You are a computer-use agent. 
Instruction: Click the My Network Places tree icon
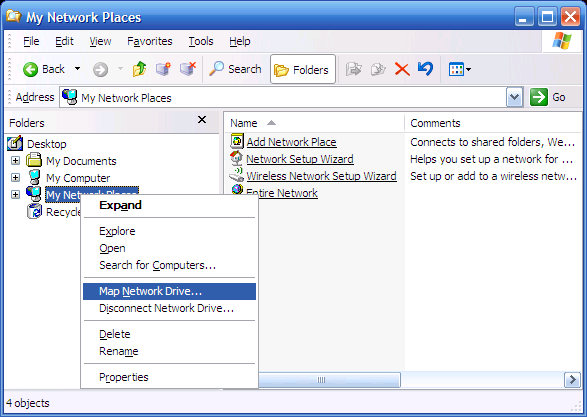click(x=34, y=194)
